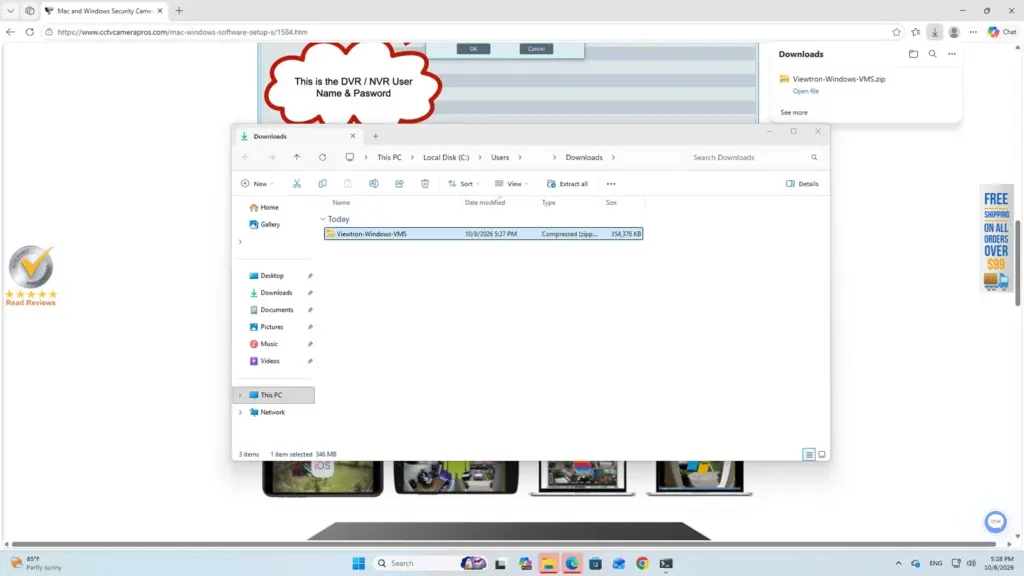
Task: Click the browser address bar URL
Action: [182, 32]
